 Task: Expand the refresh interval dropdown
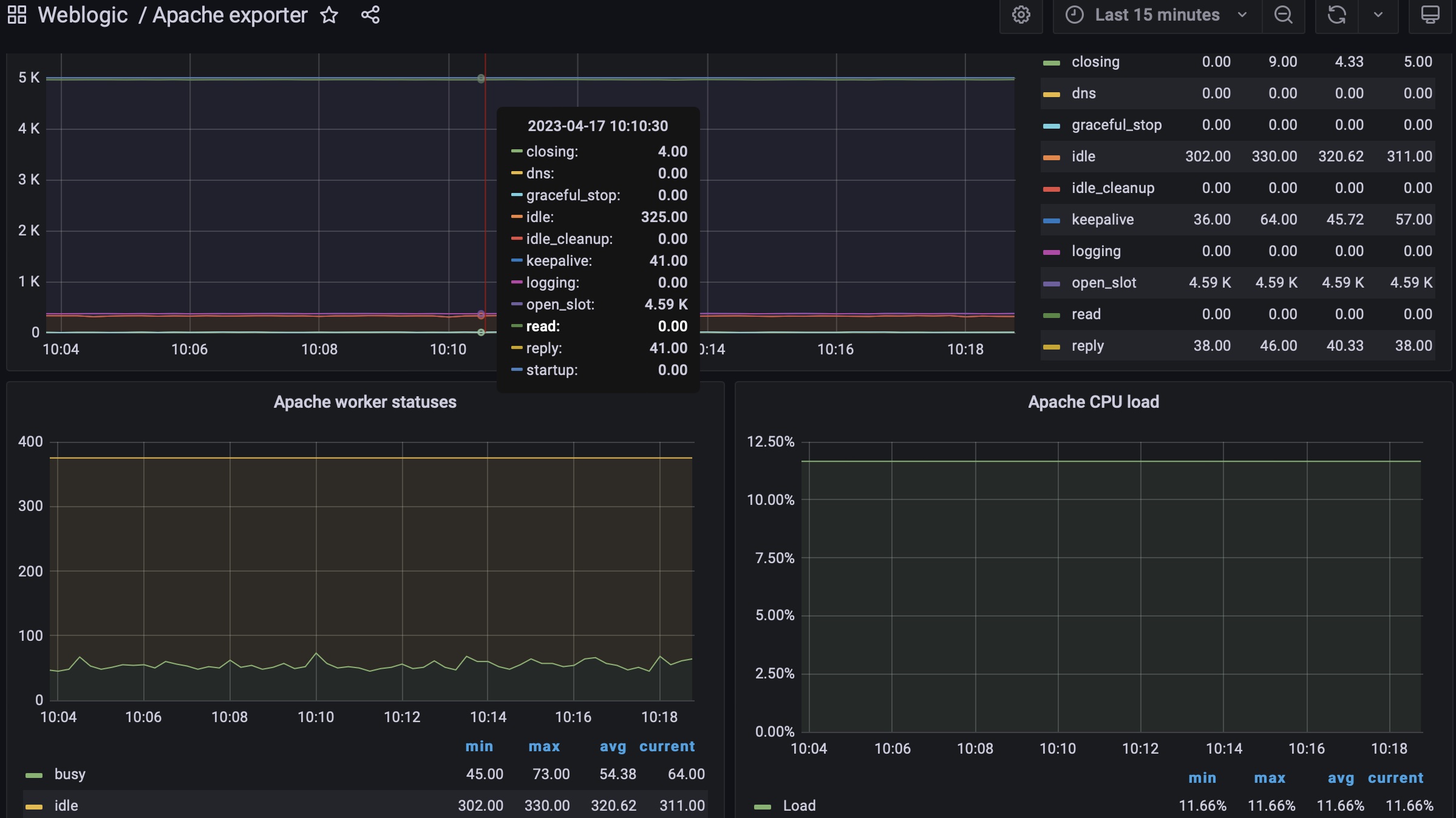pyautogui.click(x=1378, y=15)
